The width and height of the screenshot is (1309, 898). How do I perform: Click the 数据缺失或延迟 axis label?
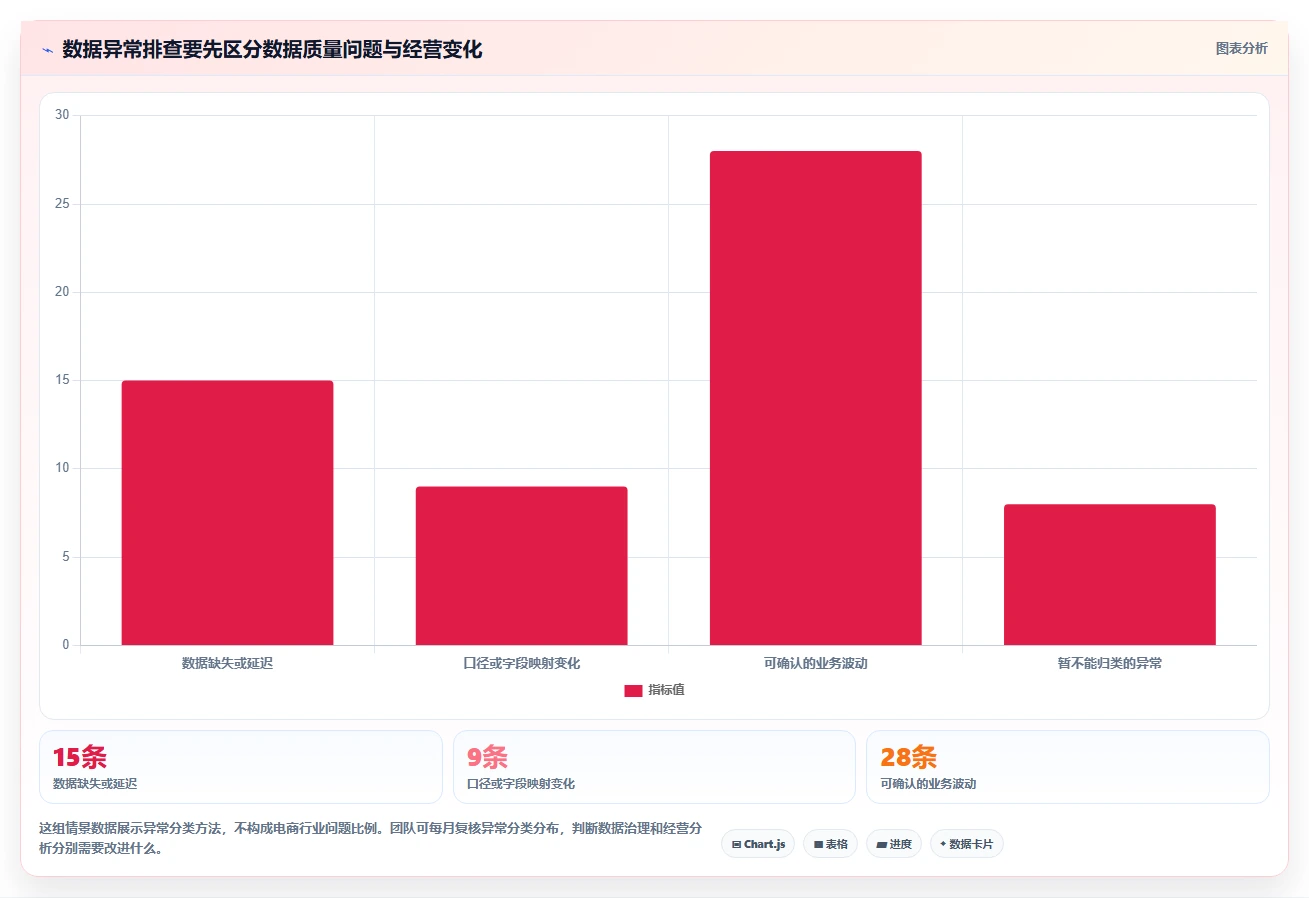coord(227,663)
